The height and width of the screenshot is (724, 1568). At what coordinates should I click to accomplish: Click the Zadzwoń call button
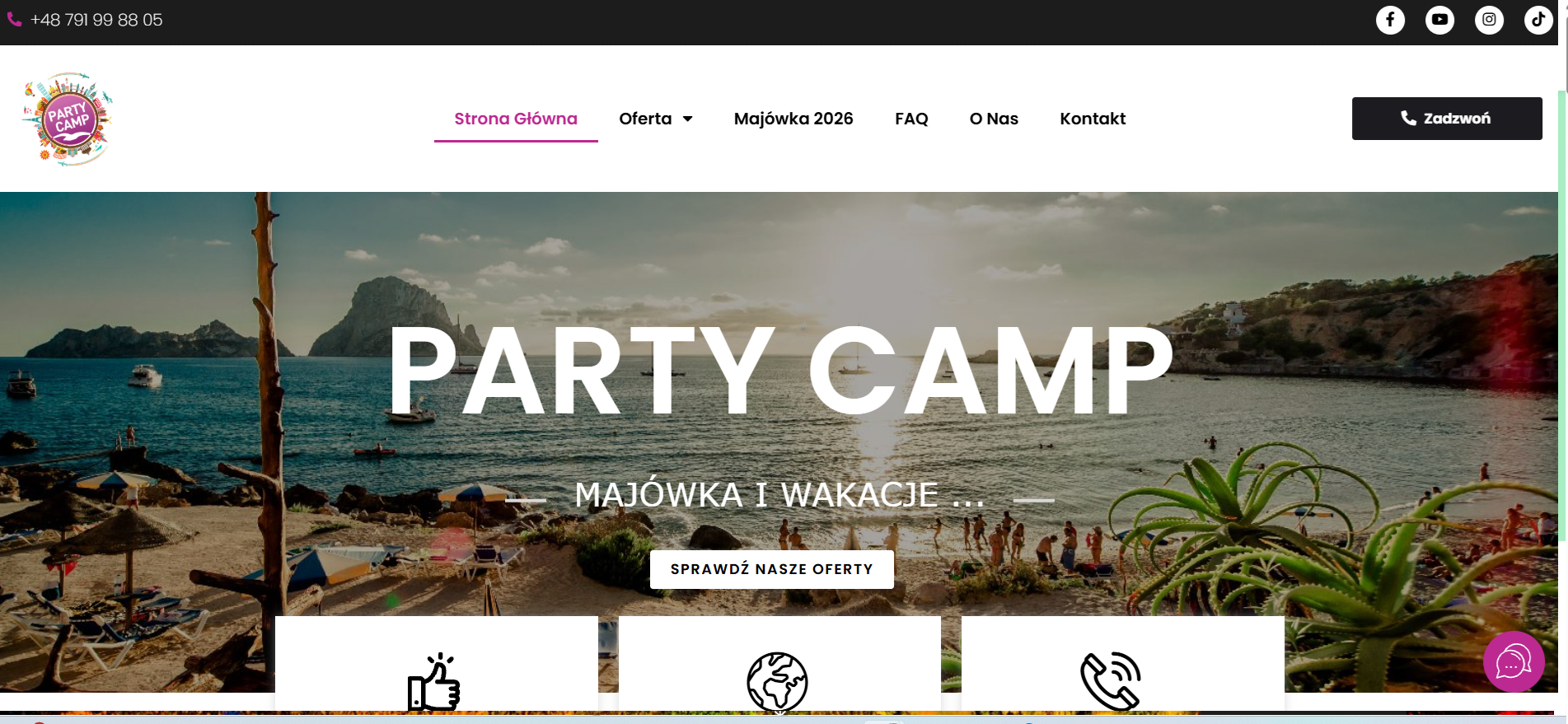[1447, 119]
